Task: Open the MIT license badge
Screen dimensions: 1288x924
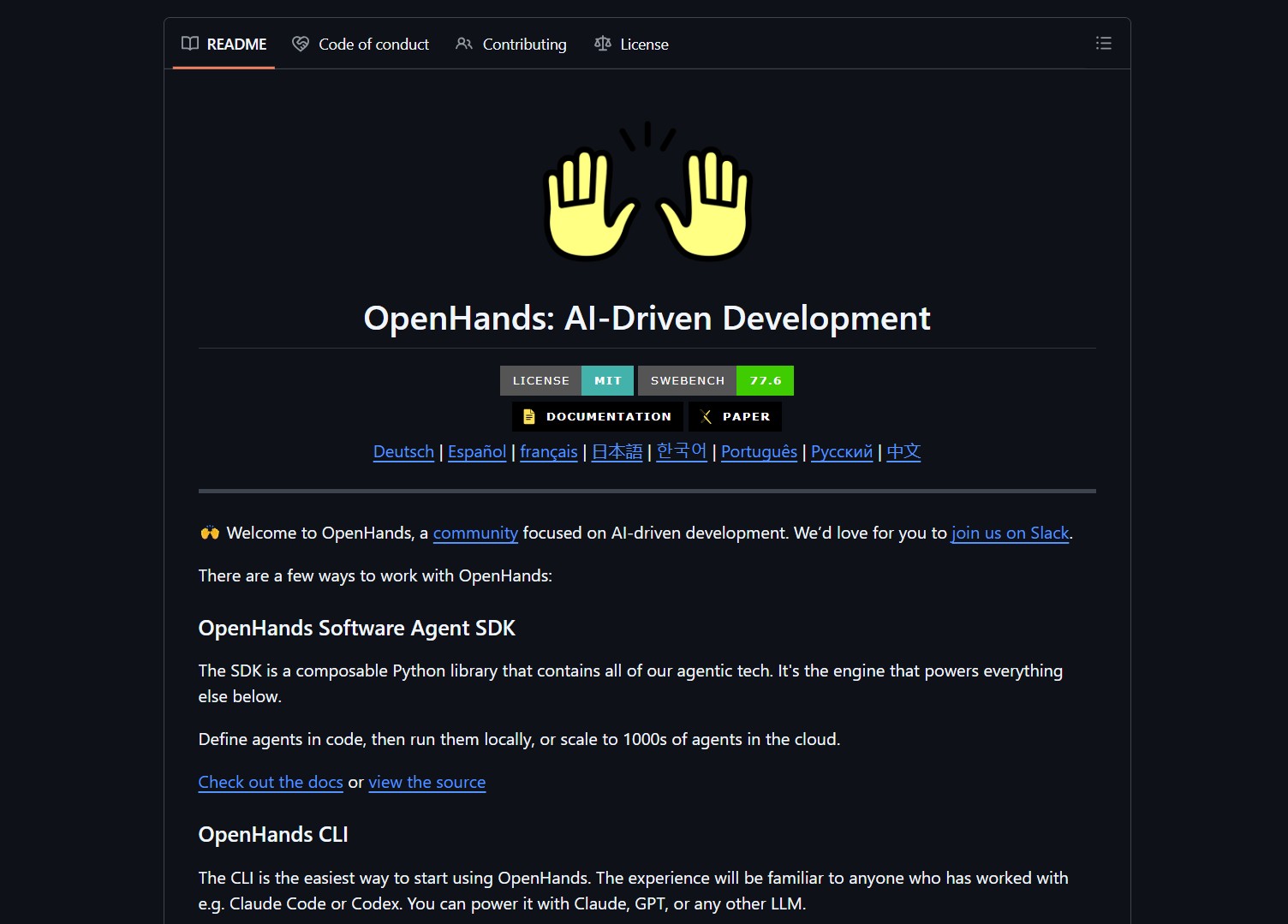Action: pyautogui.click(x=566, y=381)
